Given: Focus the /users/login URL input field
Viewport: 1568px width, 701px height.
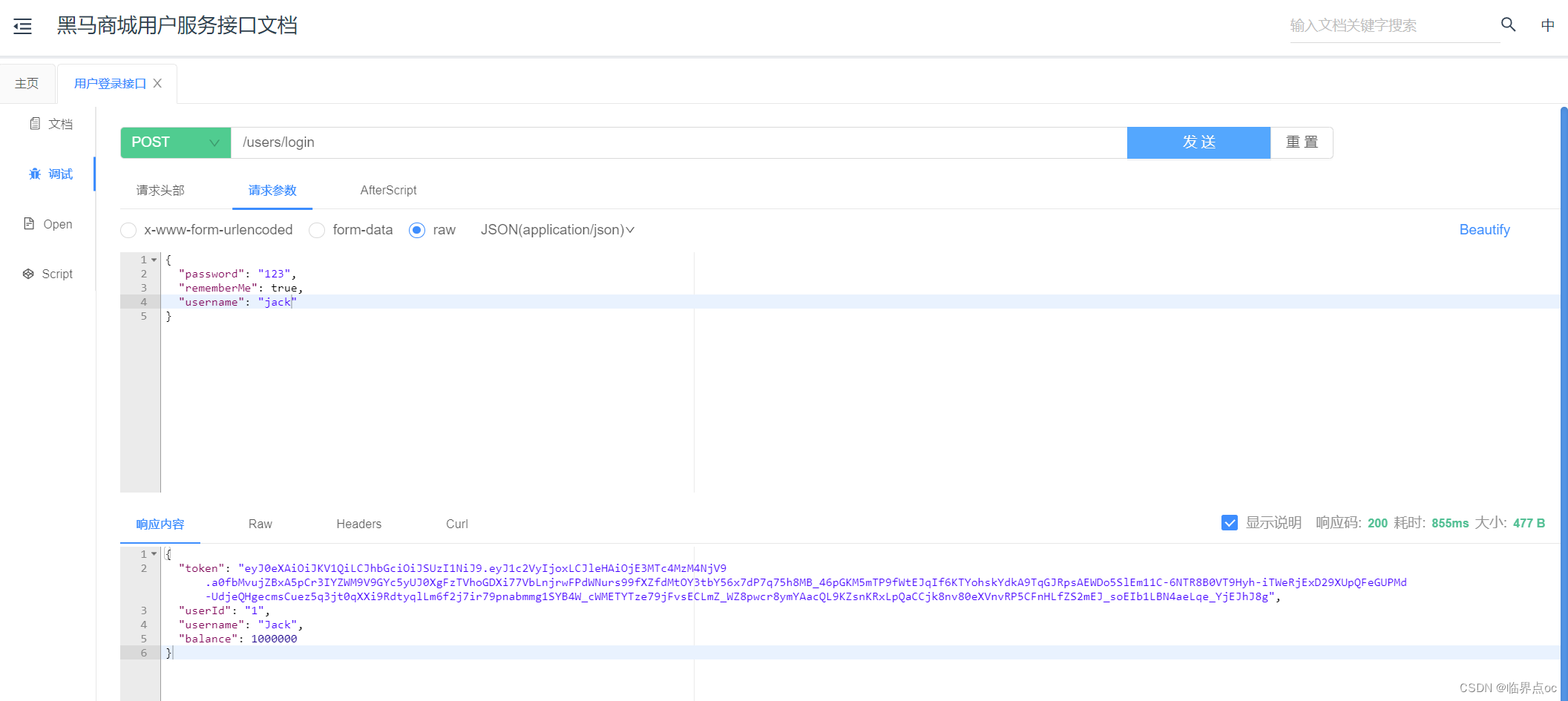Looking at the screenshot, I should (679, 142).
